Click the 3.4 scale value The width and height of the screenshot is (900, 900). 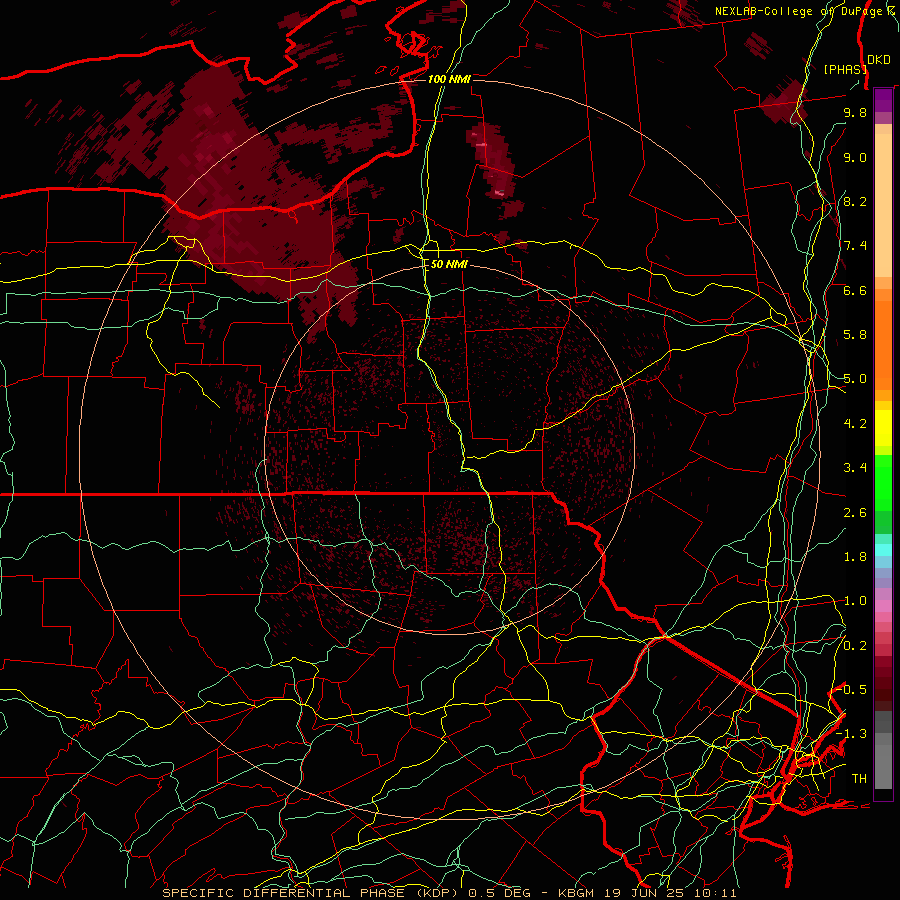pyautogui.click(x=855, y=468)
